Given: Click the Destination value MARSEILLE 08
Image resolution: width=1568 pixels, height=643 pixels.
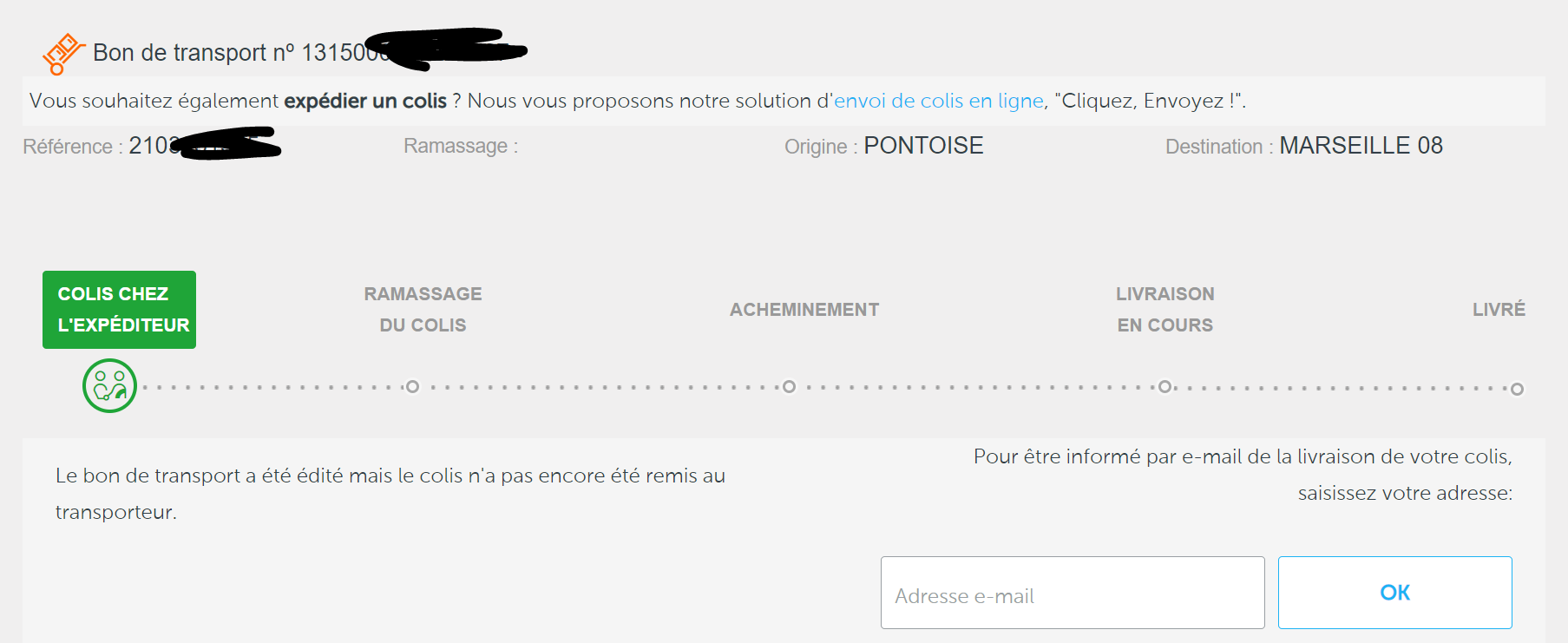Looking at the screenshot, I should click(x=1361, y=146).
